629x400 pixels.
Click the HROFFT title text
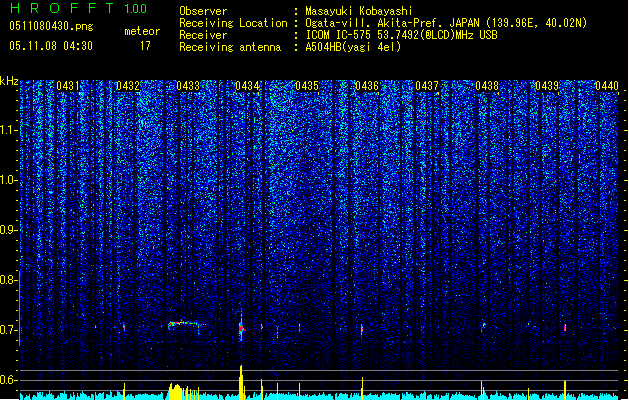pyautogui.click(x=63, y=8)
